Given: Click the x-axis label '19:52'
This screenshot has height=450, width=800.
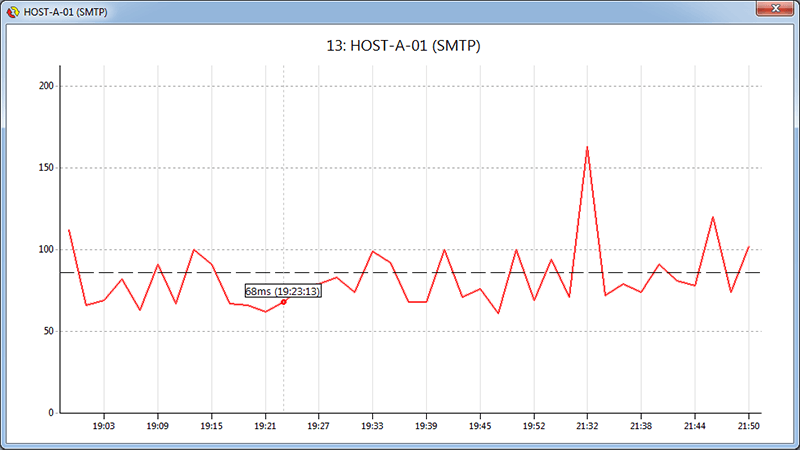Looking at the screenshot, I should click(534, 426).
